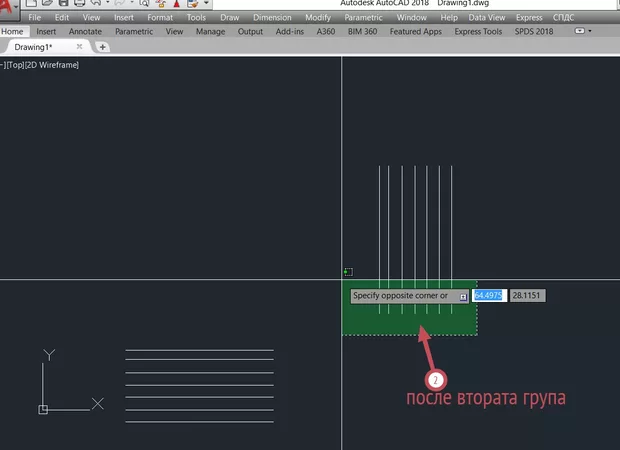The width and height of the screenshot is (620, 450).
Task: Close the Drawing1* file tab
Action: click(79, 47)
